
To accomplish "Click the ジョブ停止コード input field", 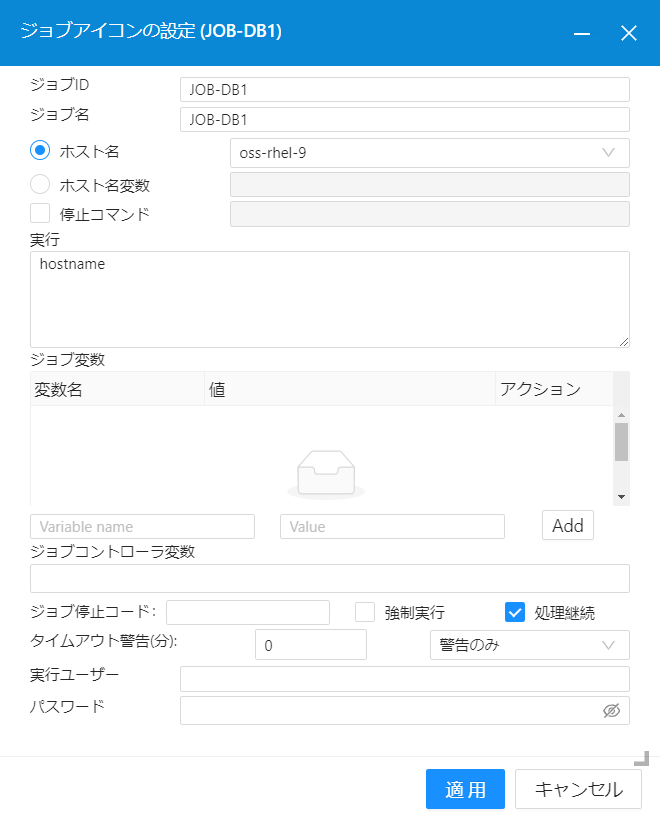I will 250,612.
